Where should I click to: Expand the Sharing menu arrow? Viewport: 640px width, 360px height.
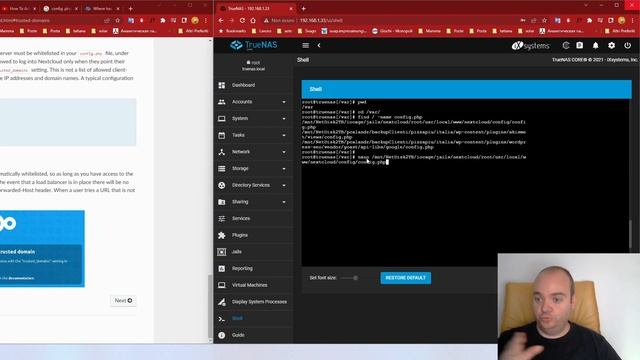click(x=284, y=202)
